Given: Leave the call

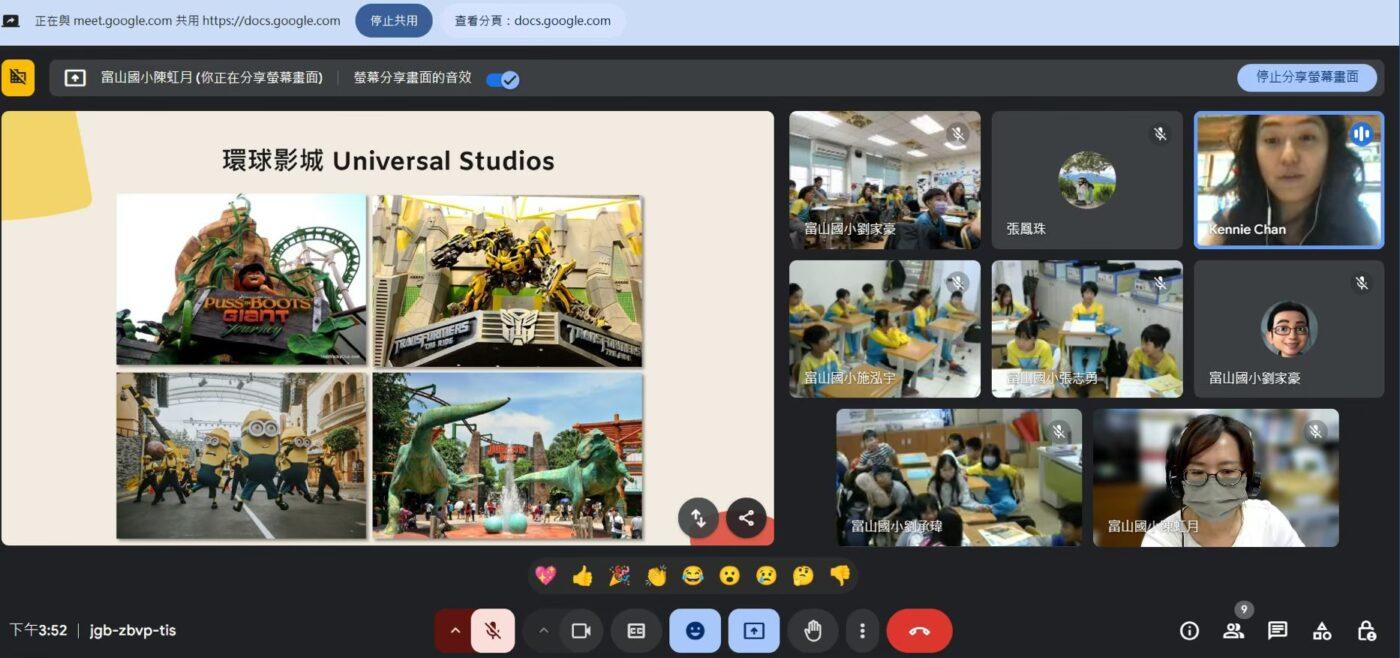Looking at the screenshot, I should (919, 631).
